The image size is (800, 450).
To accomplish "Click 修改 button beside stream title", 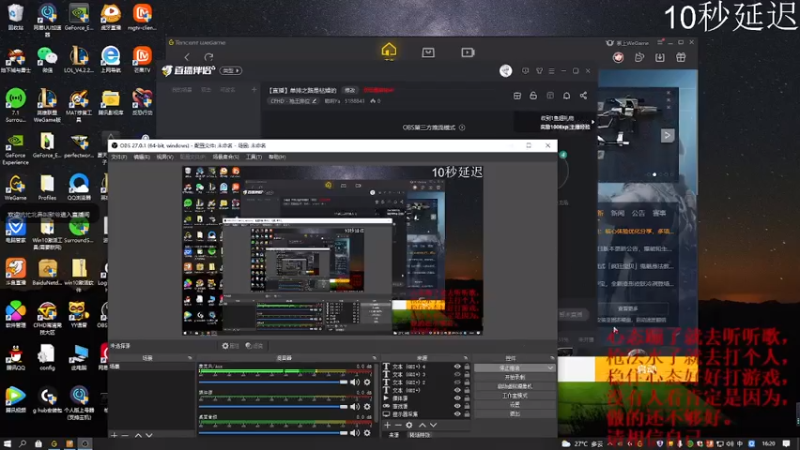I will [349, 90].
